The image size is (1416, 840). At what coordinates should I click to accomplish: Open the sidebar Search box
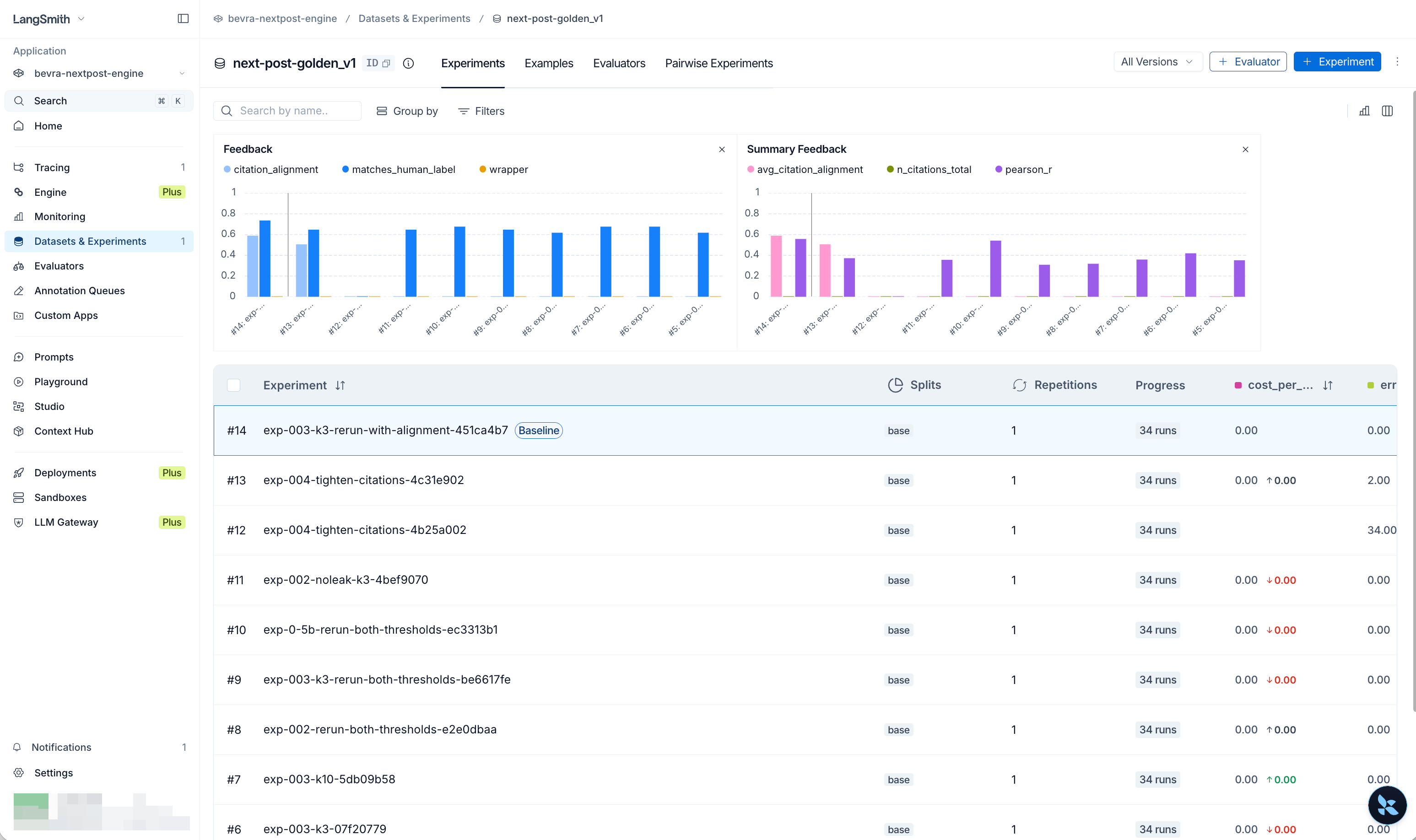click(99, 101)
